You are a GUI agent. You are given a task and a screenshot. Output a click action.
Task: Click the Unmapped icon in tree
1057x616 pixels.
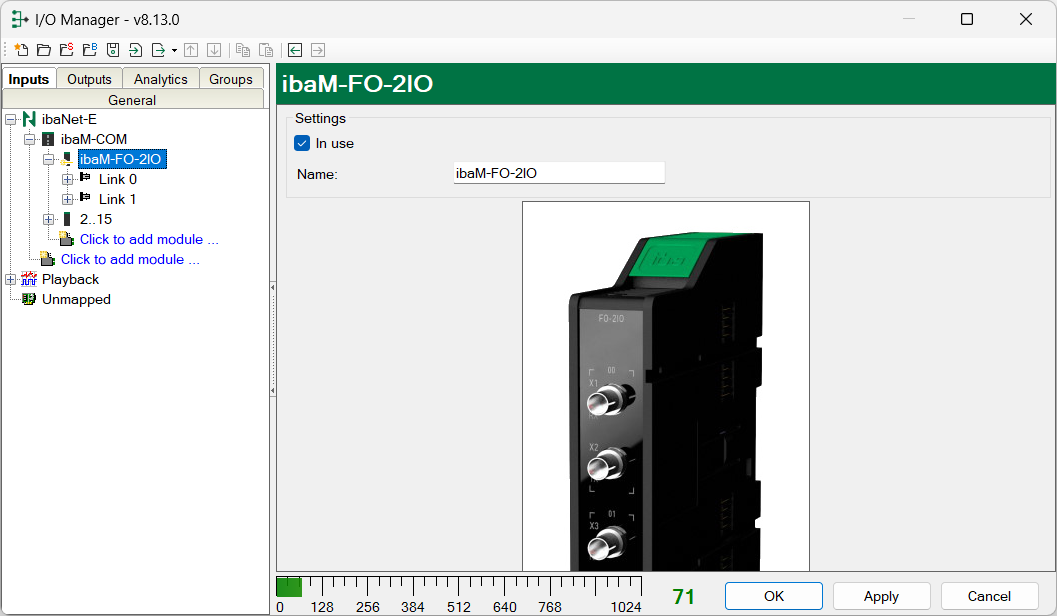[29, 299]
